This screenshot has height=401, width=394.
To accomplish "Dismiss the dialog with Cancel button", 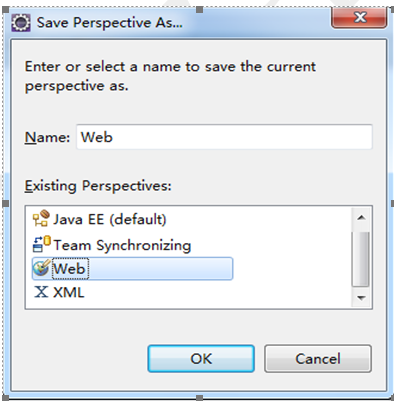I will 318,359.
